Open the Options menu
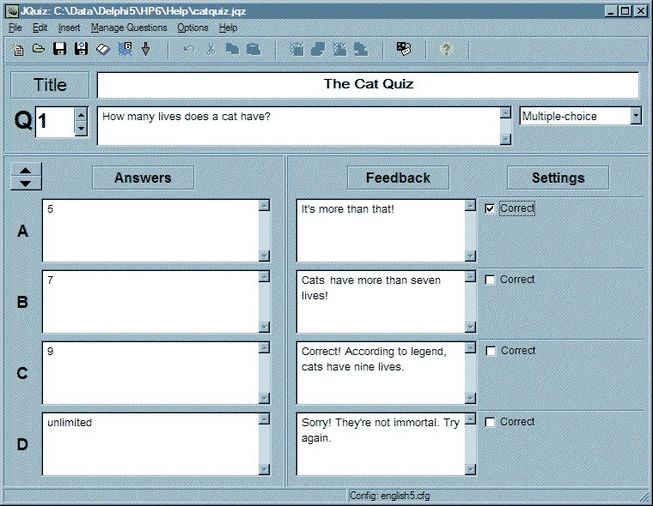This screenshot has width=653, height=506. click(193, 28)
